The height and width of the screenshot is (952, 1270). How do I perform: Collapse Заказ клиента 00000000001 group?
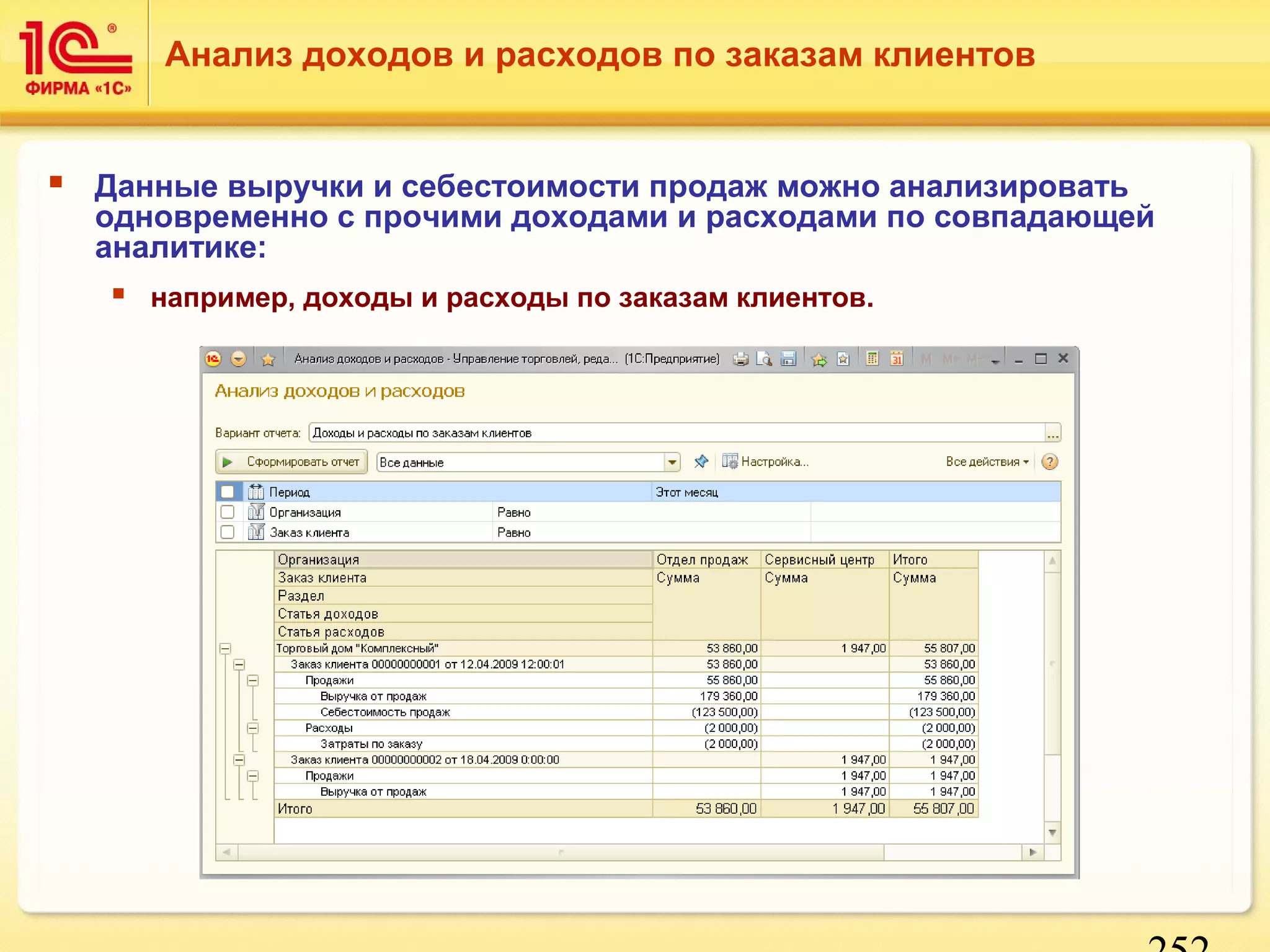239,664
